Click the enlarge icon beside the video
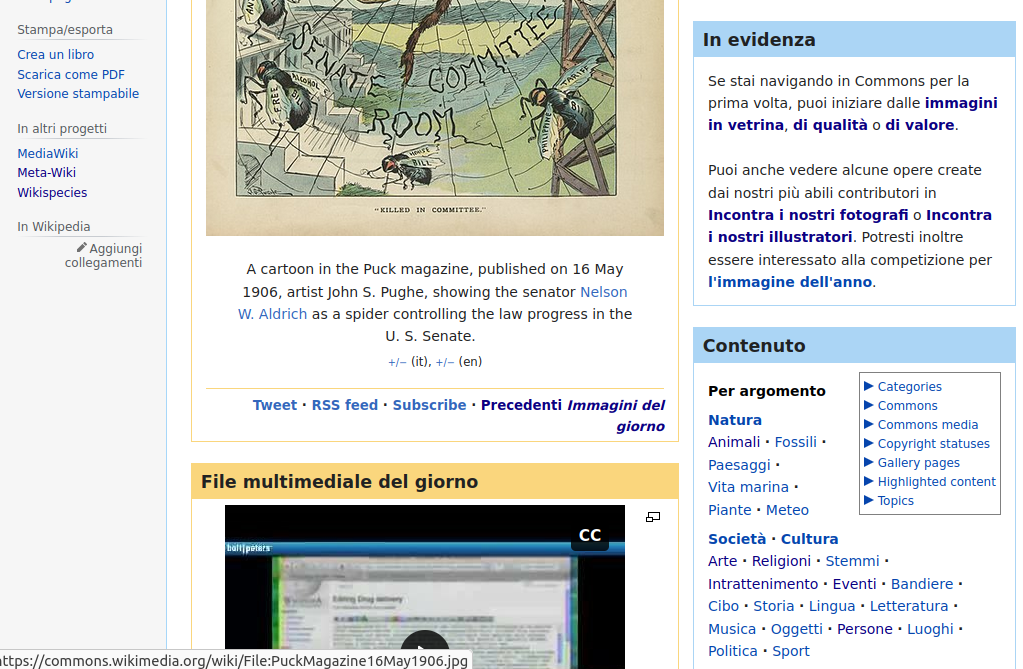The image size is (1023, 669). 653,517
